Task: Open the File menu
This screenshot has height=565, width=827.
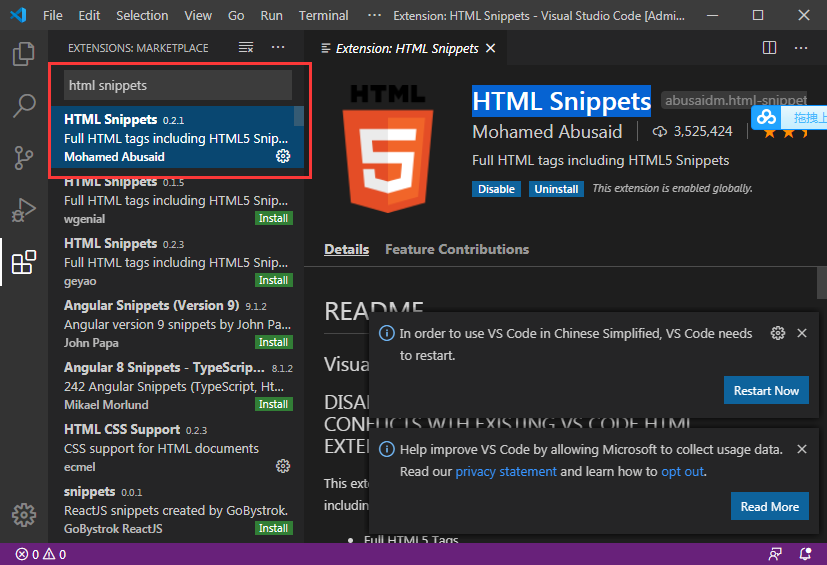Action: pos(53,15)
